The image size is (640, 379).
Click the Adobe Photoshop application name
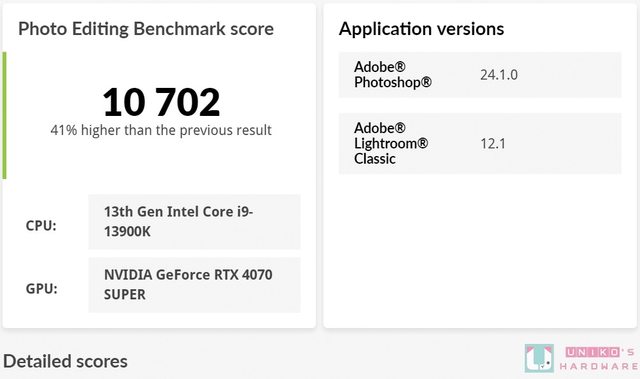(393, 75)
